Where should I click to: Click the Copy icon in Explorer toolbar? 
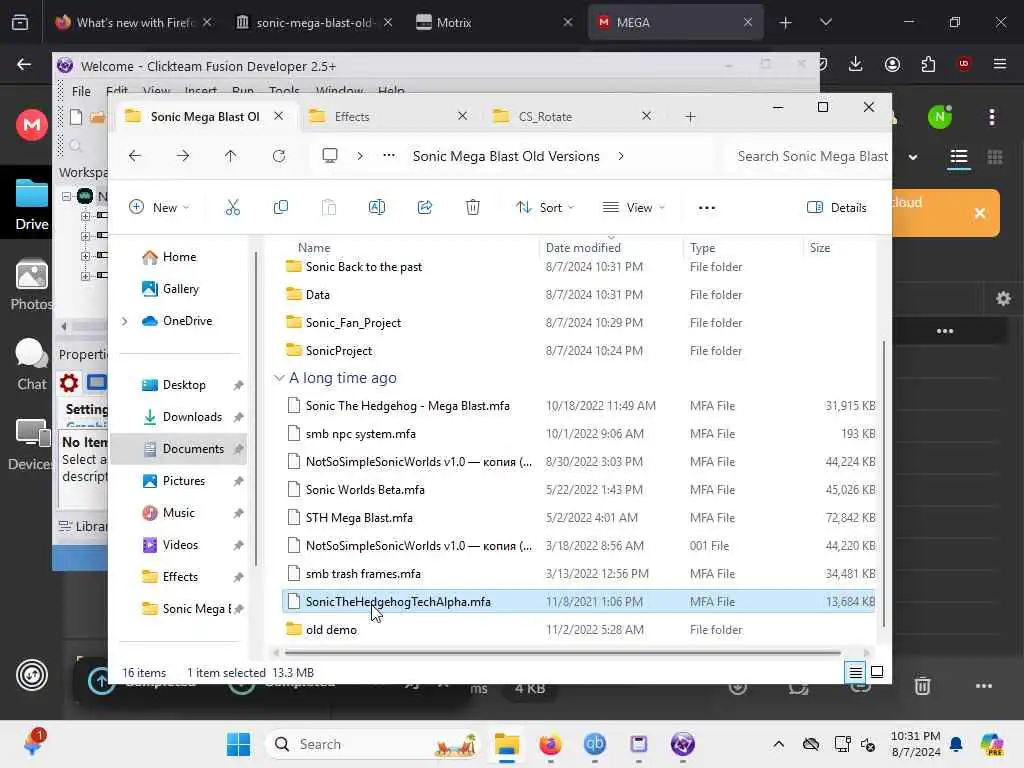(281, 208)
